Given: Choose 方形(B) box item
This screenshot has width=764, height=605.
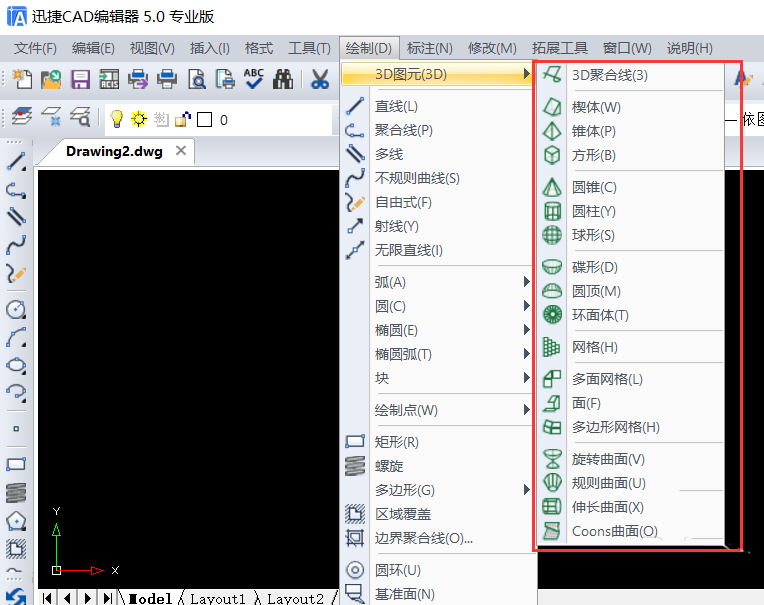Looking at the screenshot, I should point(630,155).
